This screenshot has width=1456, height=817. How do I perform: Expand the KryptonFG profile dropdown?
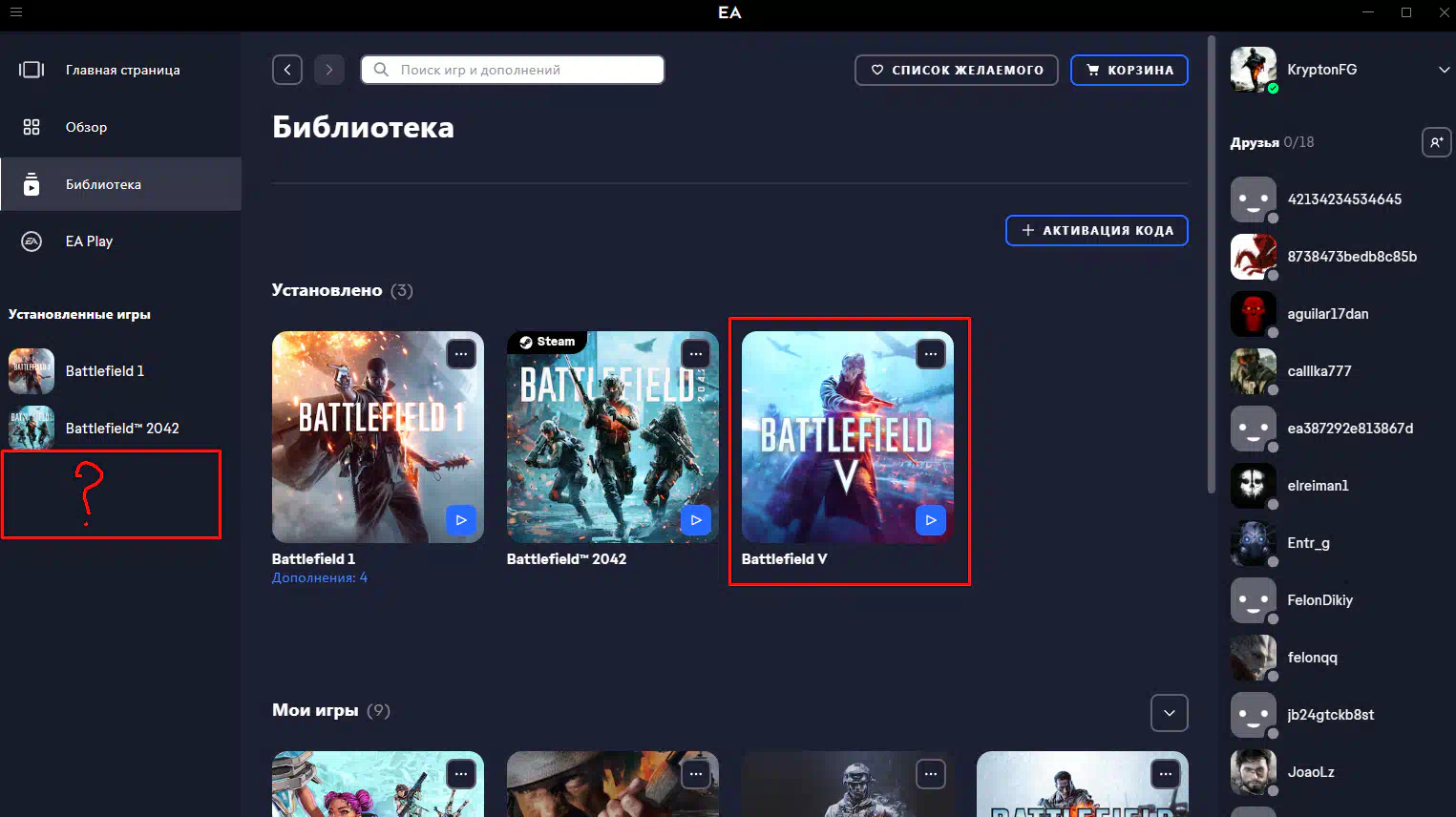(x=1444, y=70)
